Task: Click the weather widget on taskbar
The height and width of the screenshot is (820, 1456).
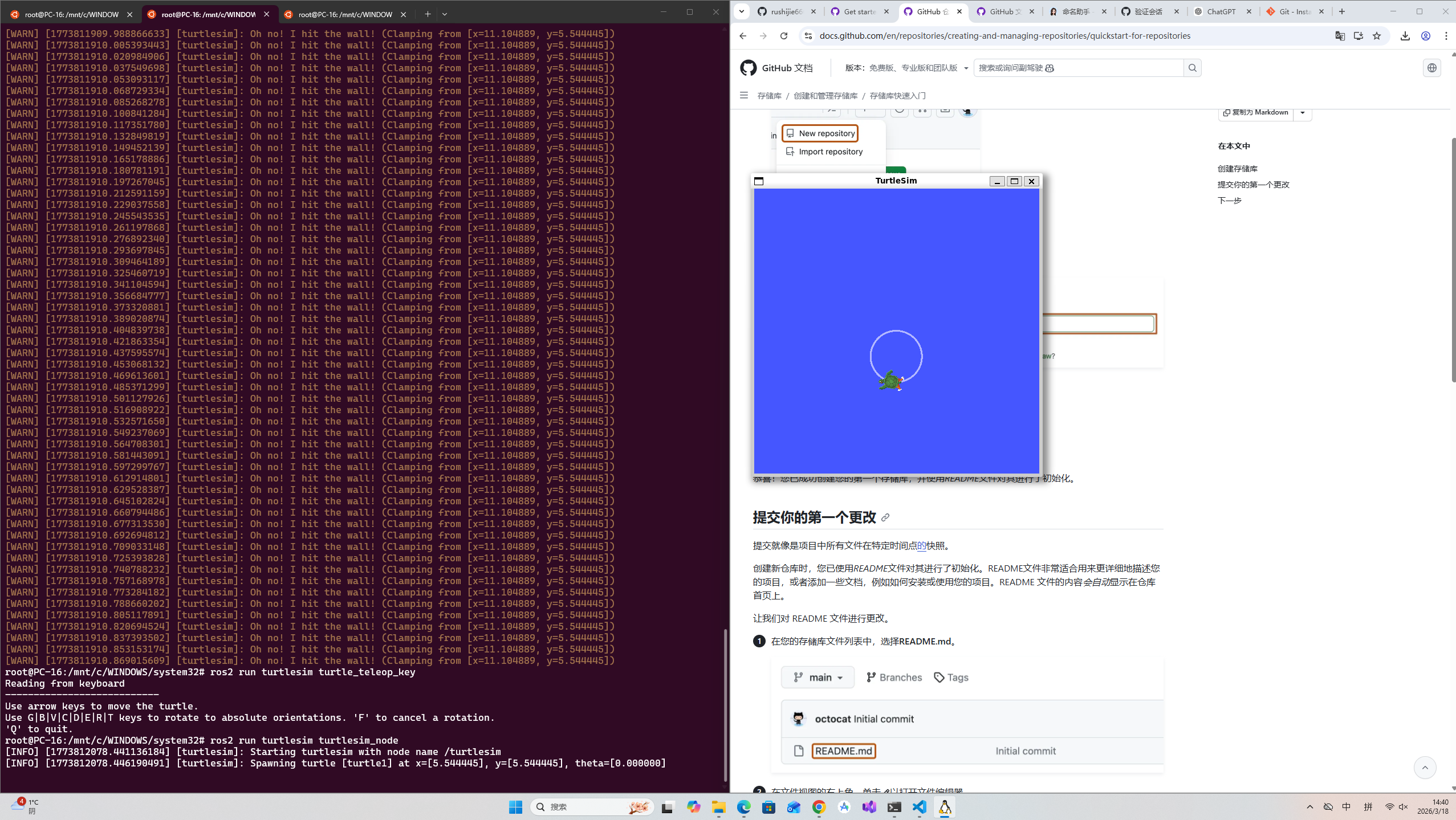Action: tap(25, 806)
